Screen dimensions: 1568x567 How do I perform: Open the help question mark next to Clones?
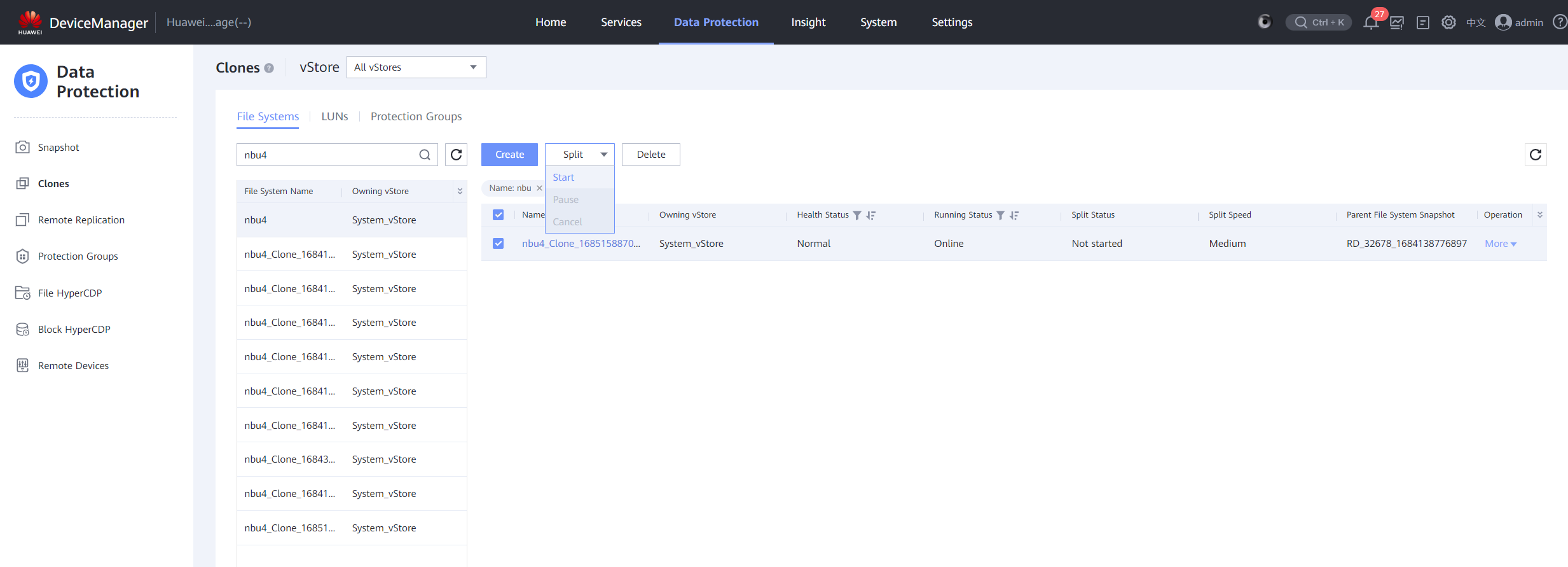[269, 68]
